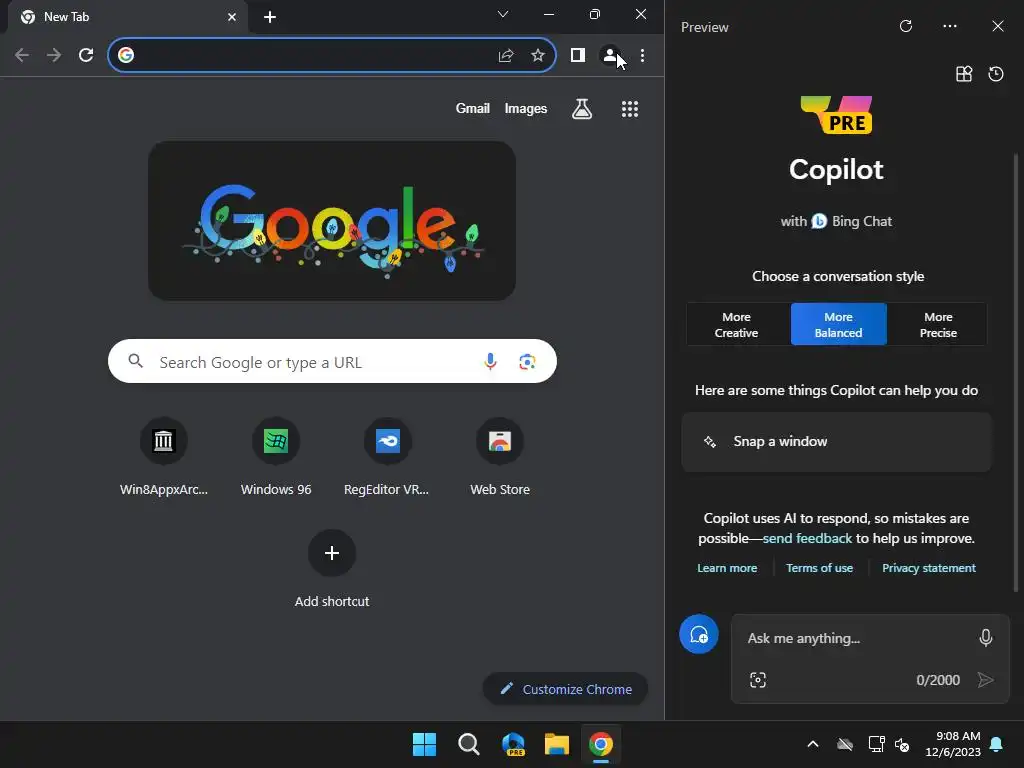
Task: Open the Windows Start menu
Action: [424, 744]
